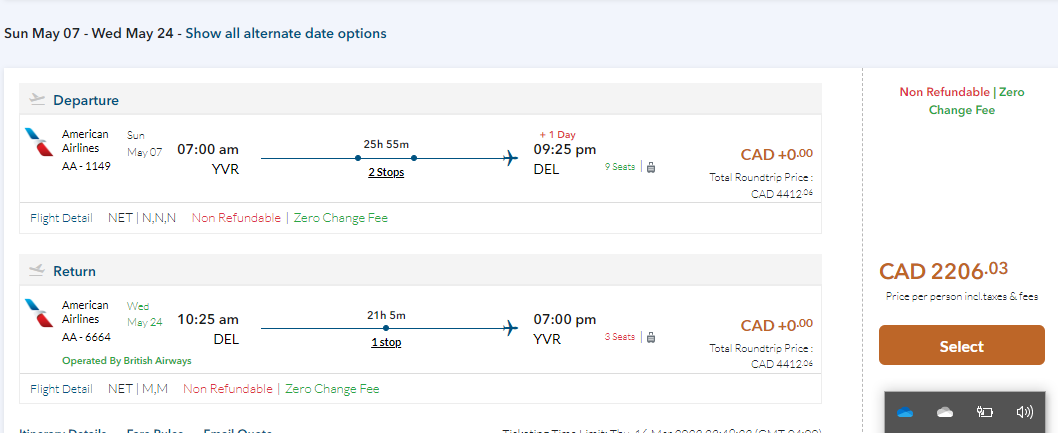1058x433 pixels.
Task: Expand the 2 Stops details for departure
Action: pyautogui.click(x=386, y=172)
